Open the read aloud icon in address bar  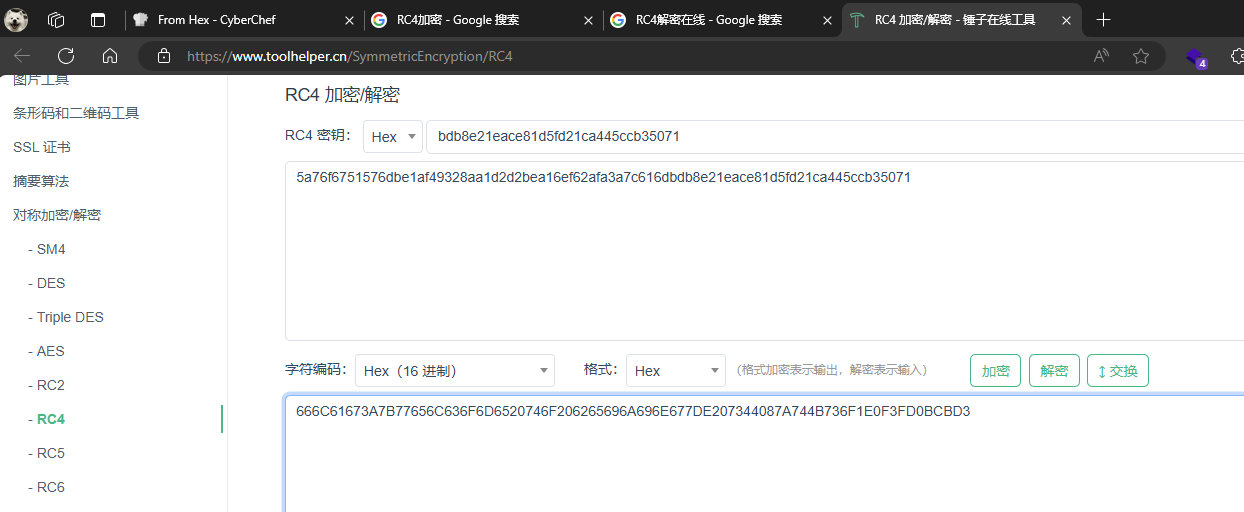coord(1101,56)
